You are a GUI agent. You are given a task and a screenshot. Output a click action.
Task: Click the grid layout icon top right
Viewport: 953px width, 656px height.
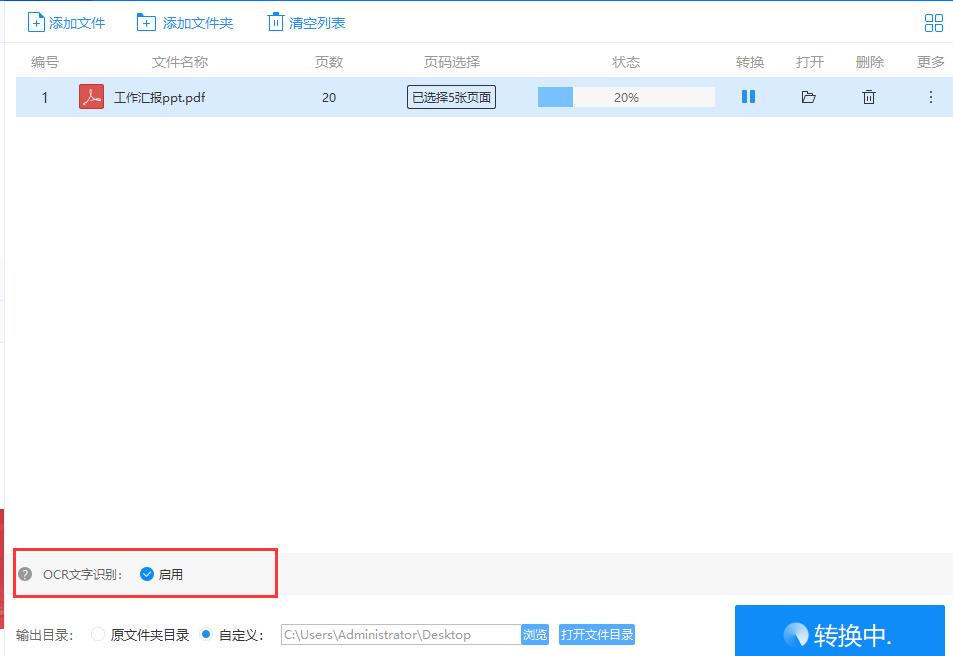(933, 22)
